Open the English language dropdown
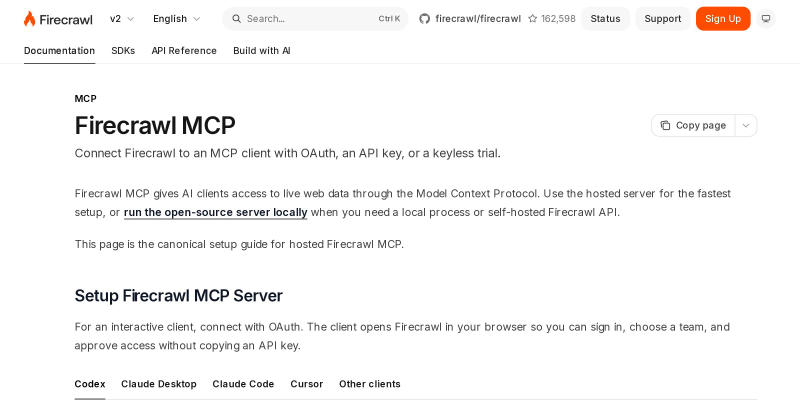 [177, 19]
